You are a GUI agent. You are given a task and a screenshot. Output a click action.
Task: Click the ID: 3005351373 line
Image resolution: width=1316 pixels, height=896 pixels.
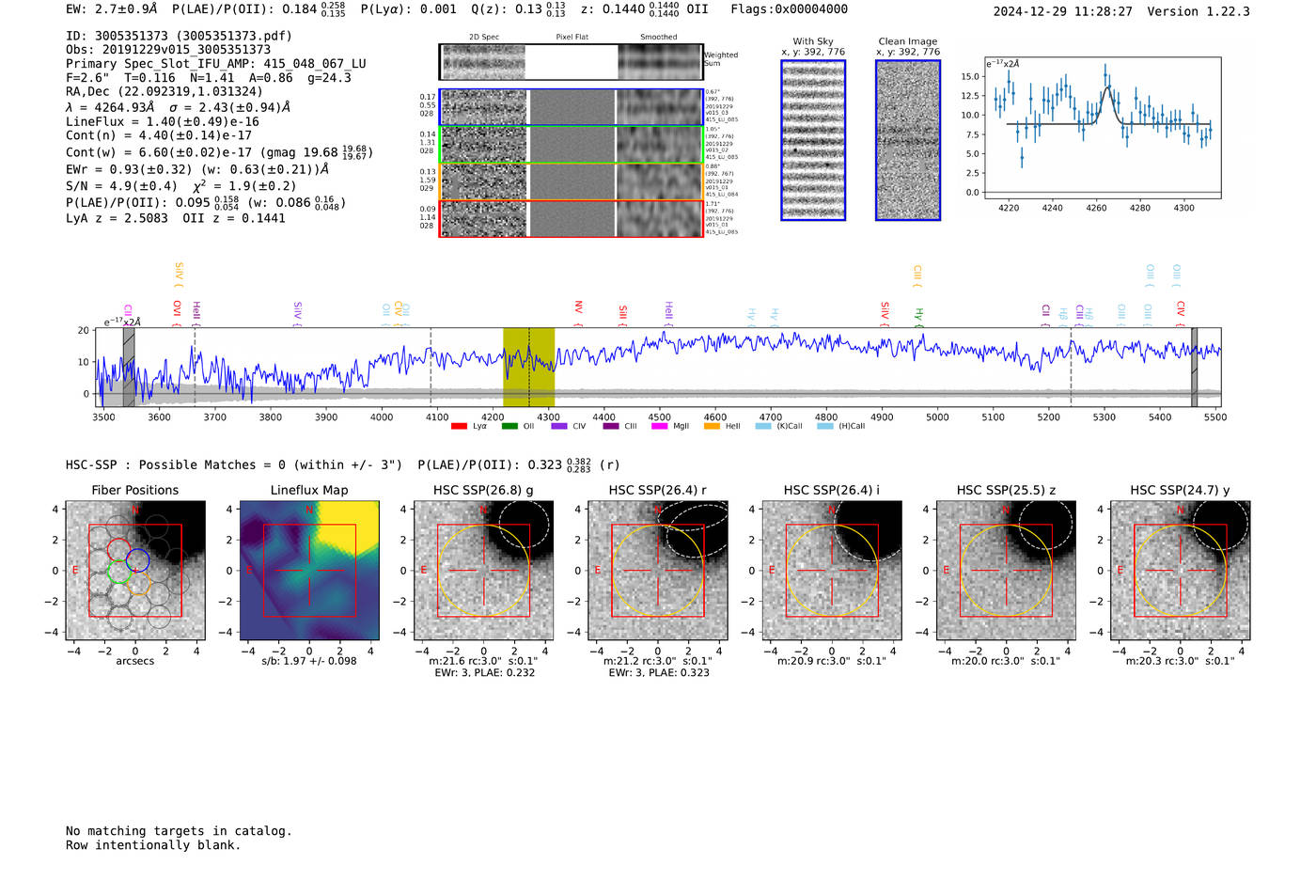point(179,36)
